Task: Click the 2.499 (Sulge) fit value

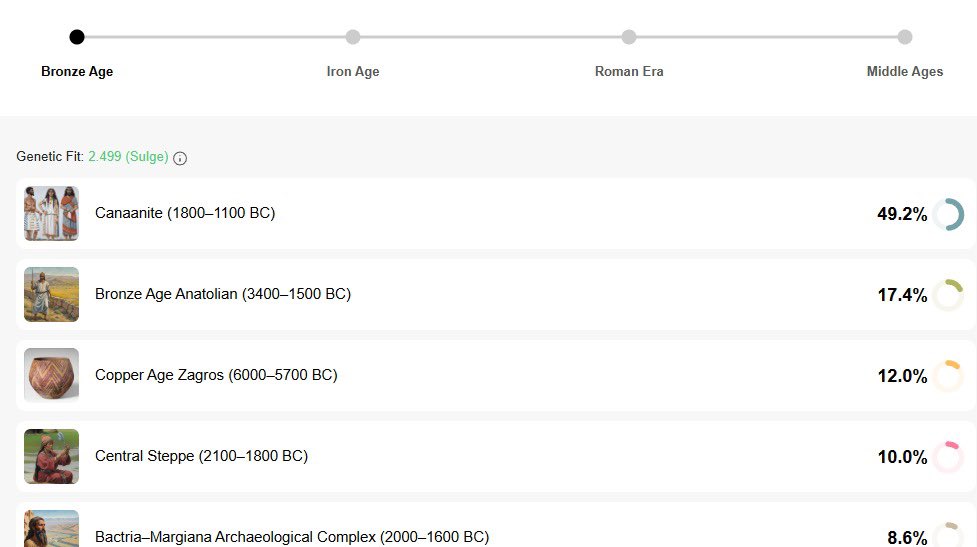Action: (x=128, y=156)
